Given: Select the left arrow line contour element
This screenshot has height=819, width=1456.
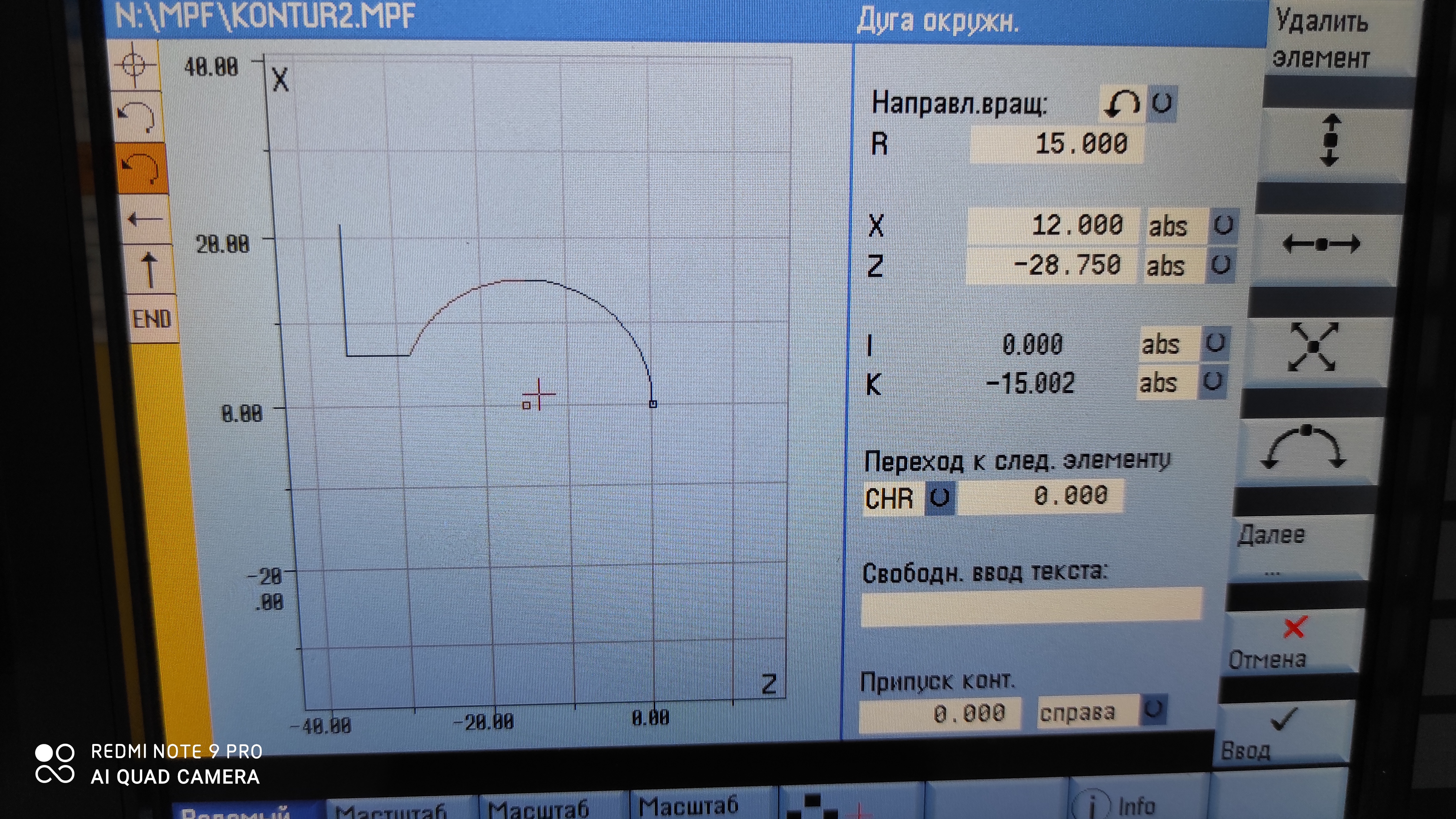Looking at the screenshot, I should 145,219.
